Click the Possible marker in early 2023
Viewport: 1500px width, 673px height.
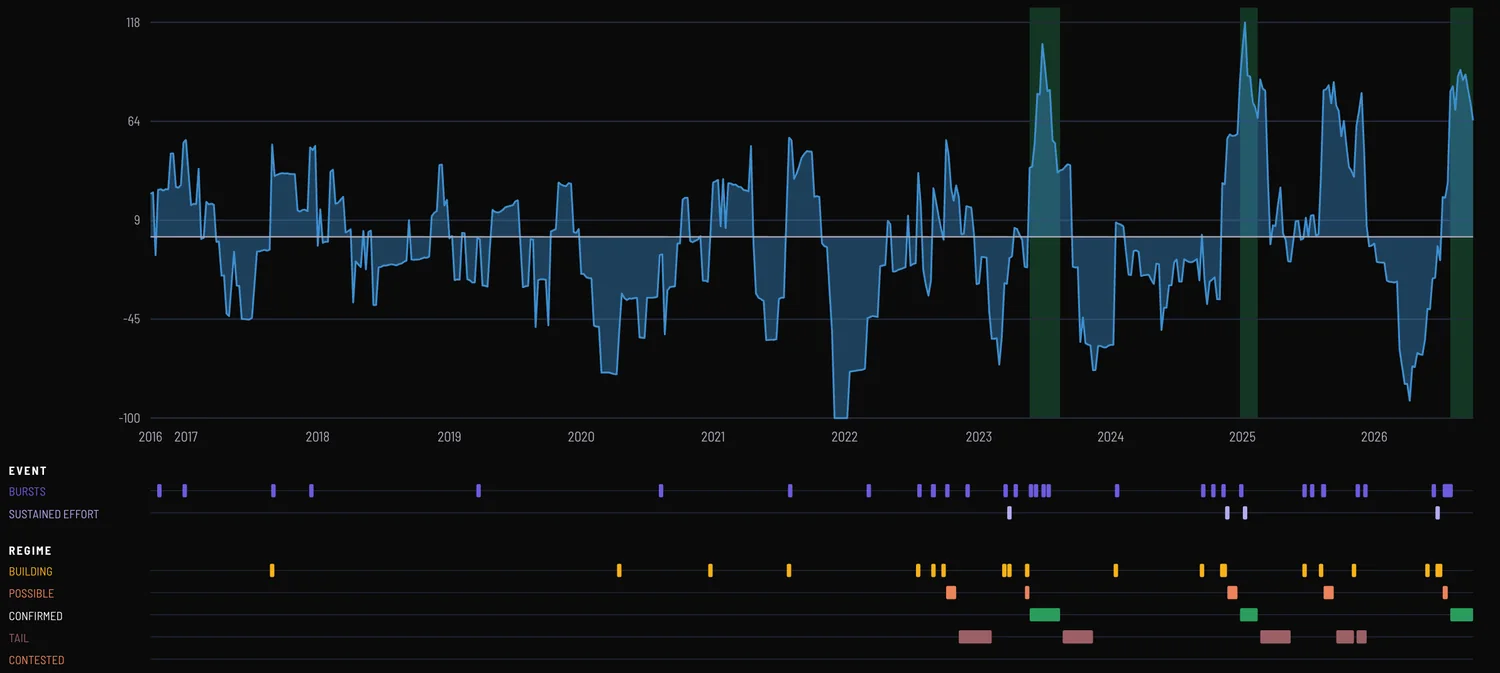[x=1027, y=593]
